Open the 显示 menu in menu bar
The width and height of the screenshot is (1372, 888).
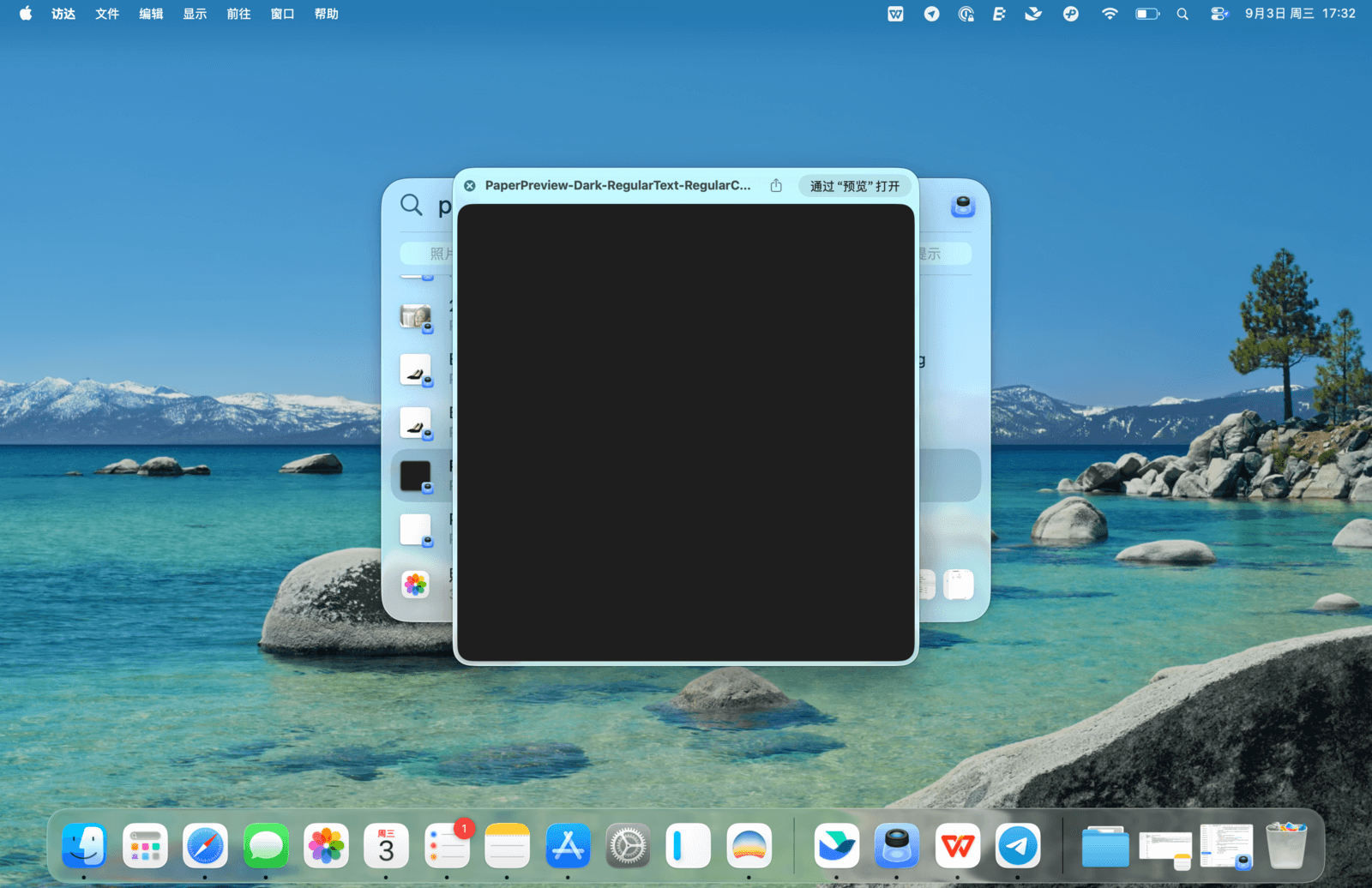pos(195,14)
